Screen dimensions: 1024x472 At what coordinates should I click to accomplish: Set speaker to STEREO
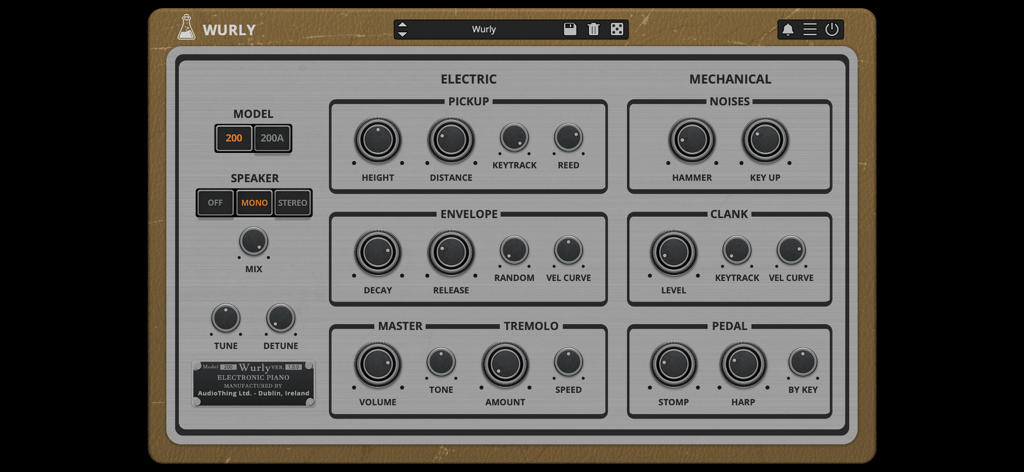tap(293, 203)
